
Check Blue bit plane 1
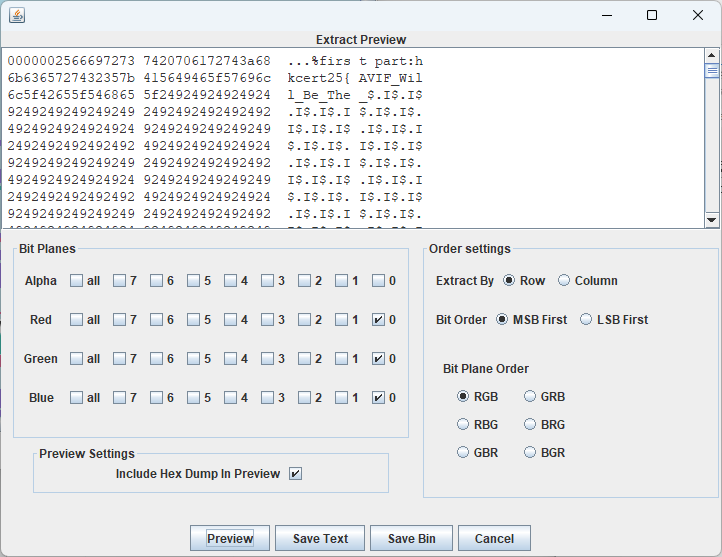click(341, 398)
